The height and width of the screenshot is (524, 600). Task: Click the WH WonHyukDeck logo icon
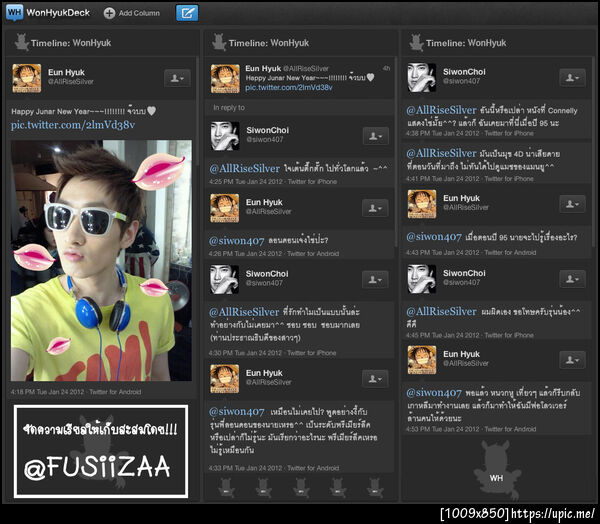tap(14, 13)
